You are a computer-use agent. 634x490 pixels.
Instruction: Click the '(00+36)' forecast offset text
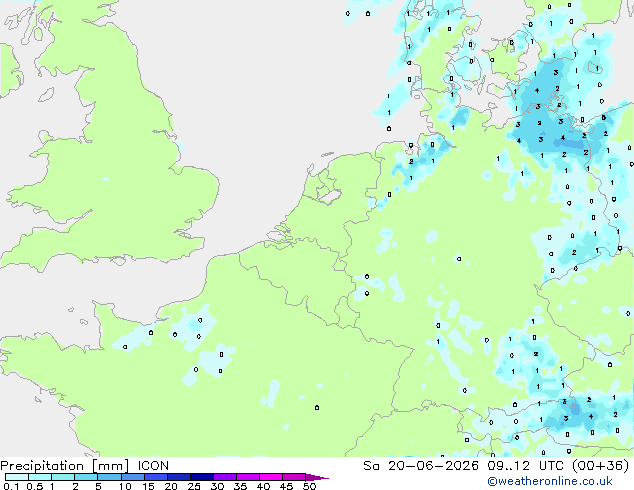click(600, 466)
